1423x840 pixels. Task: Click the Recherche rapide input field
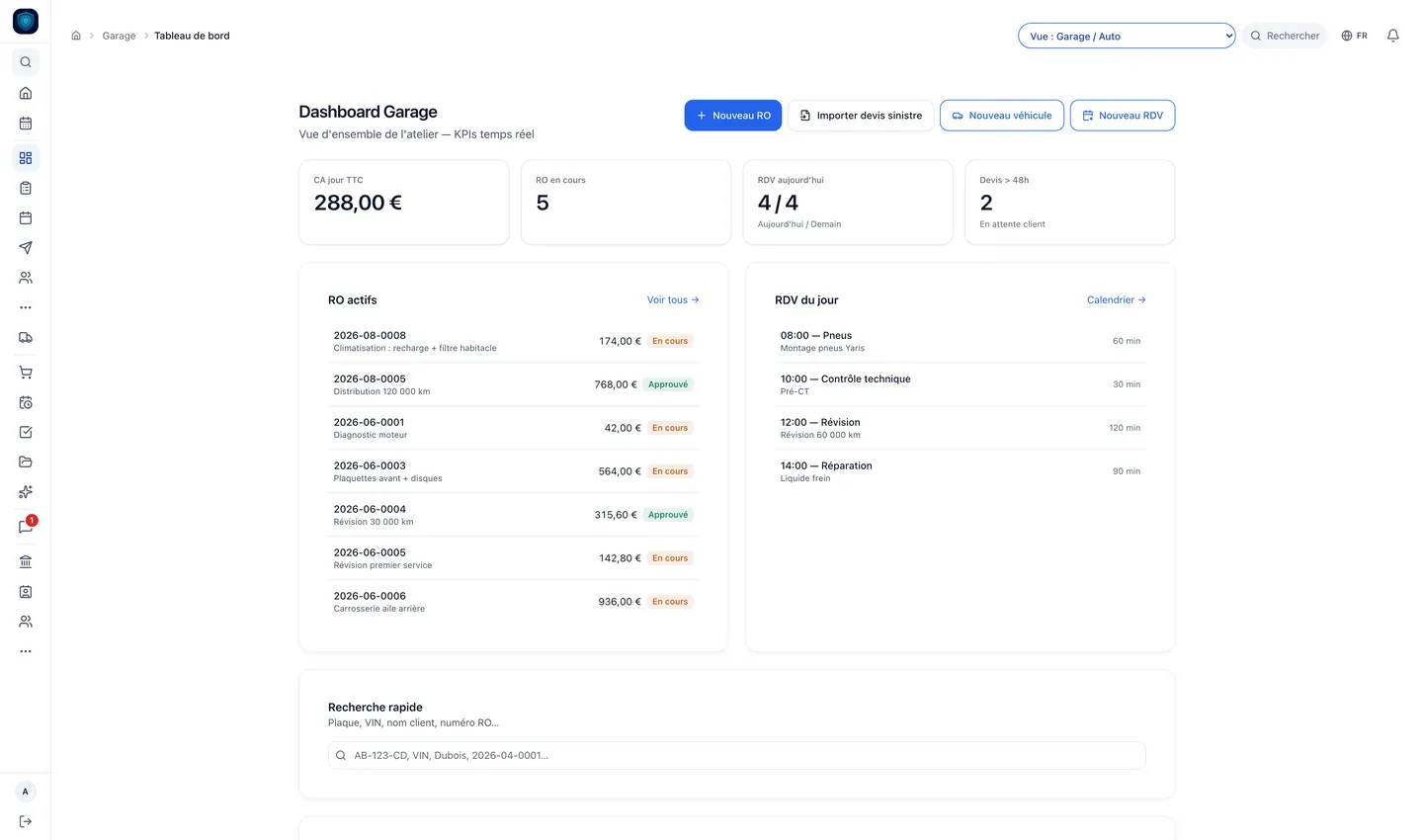pyautogui.click(x=736, y=755)
